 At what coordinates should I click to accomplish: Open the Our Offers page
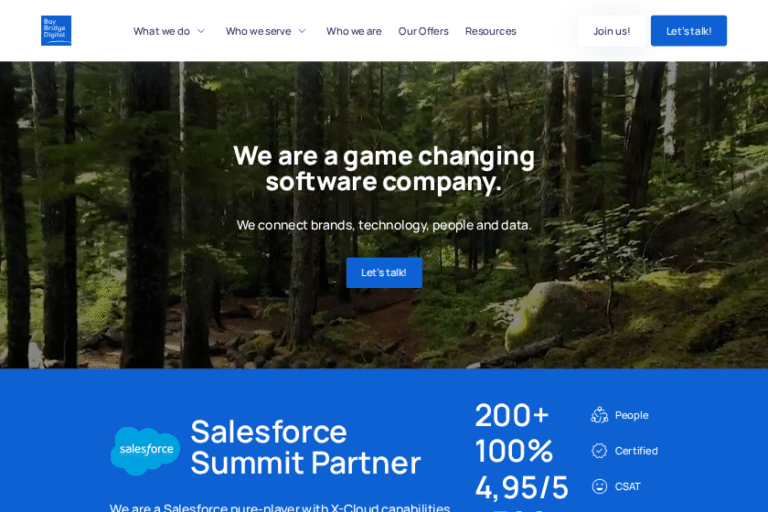coord(423,31)
